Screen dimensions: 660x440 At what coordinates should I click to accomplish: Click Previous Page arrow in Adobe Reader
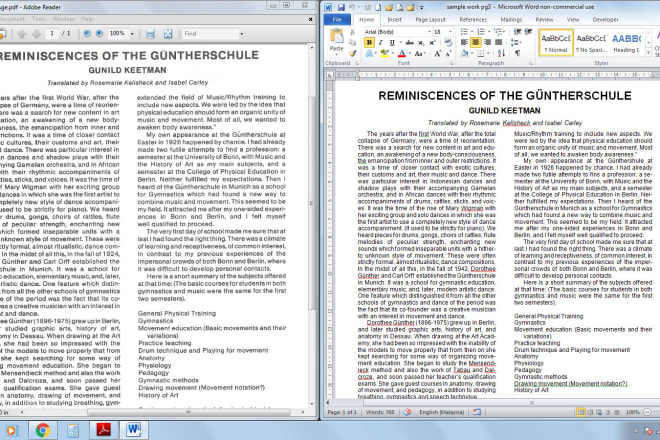coord(22,34)
